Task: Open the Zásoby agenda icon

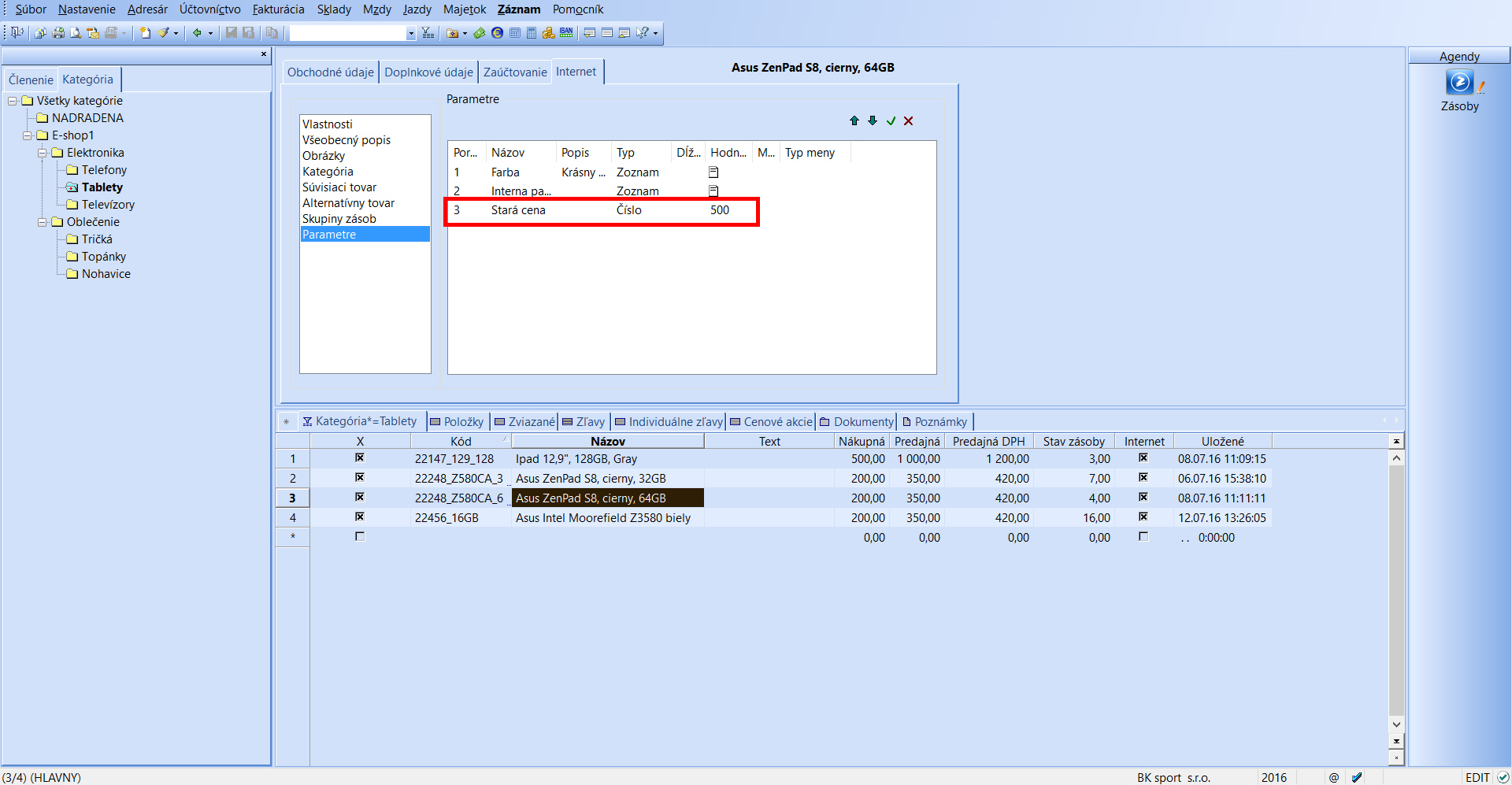Action: click(x=1460, y=82)
